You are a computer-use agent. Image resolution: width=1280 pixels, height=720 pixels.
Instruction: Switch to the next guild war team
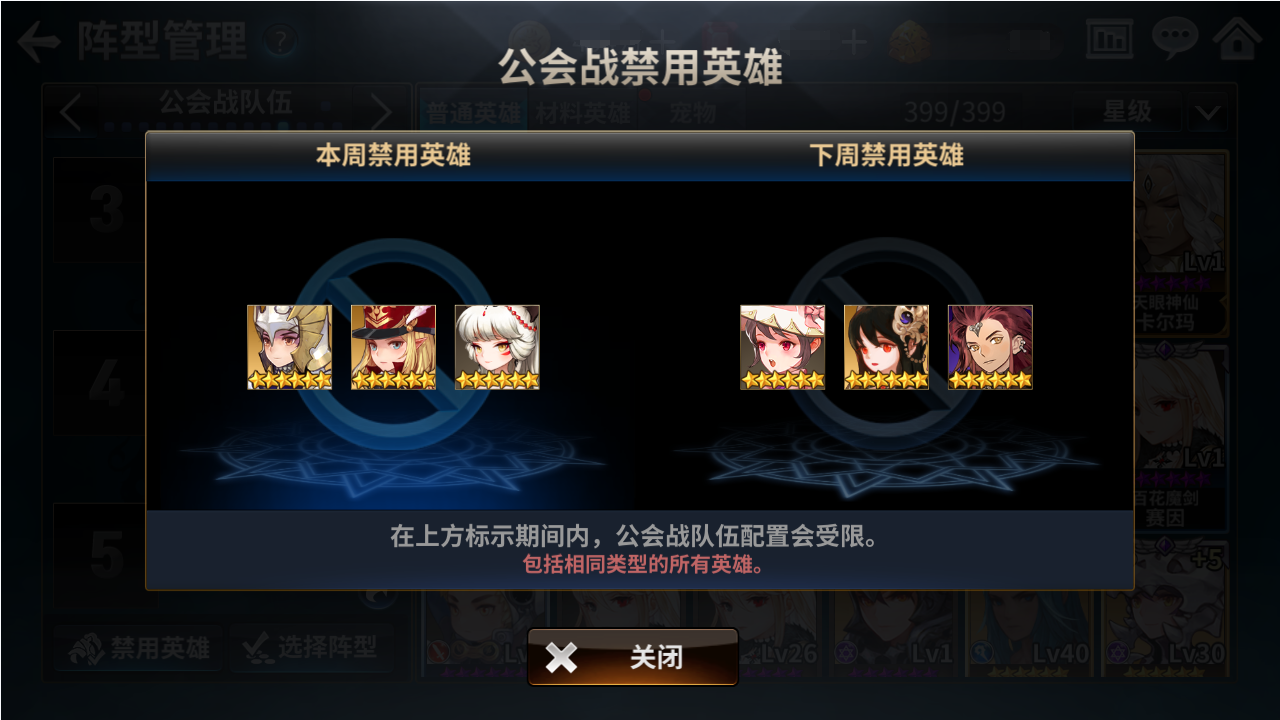380,111
